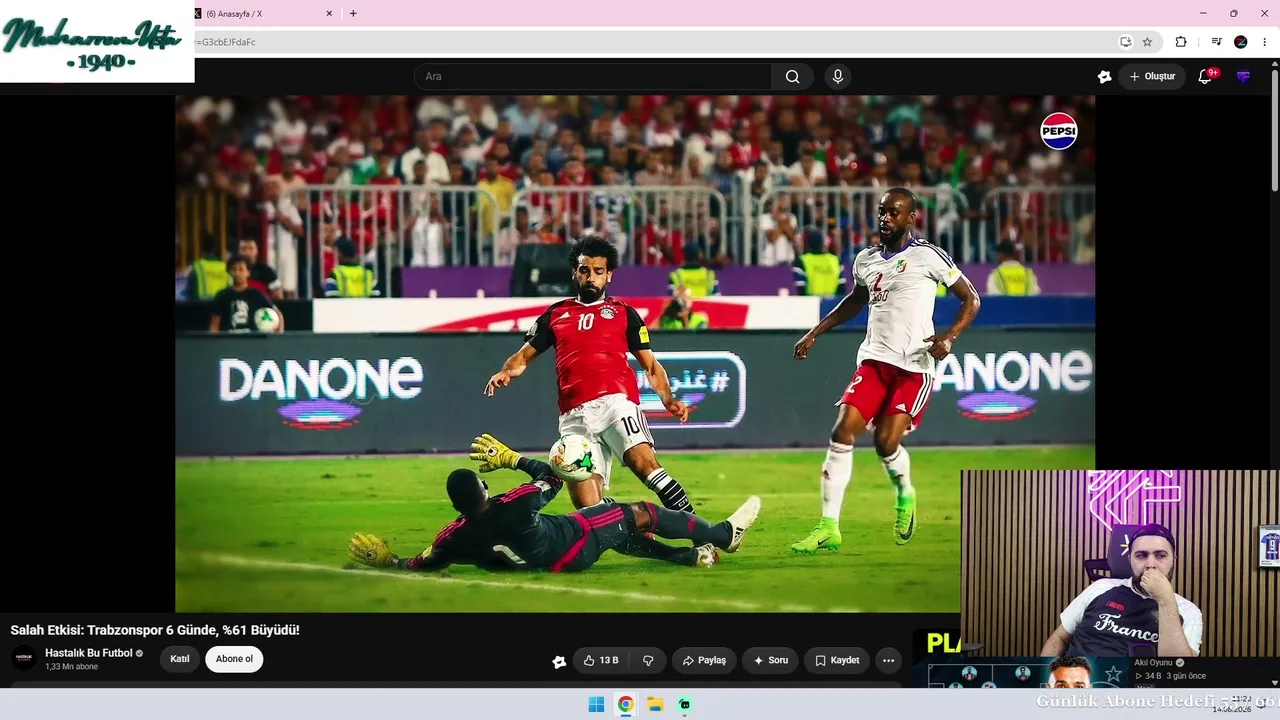
Task: Open the YouTube notifications bell
Action: [x=1206, y=77]
